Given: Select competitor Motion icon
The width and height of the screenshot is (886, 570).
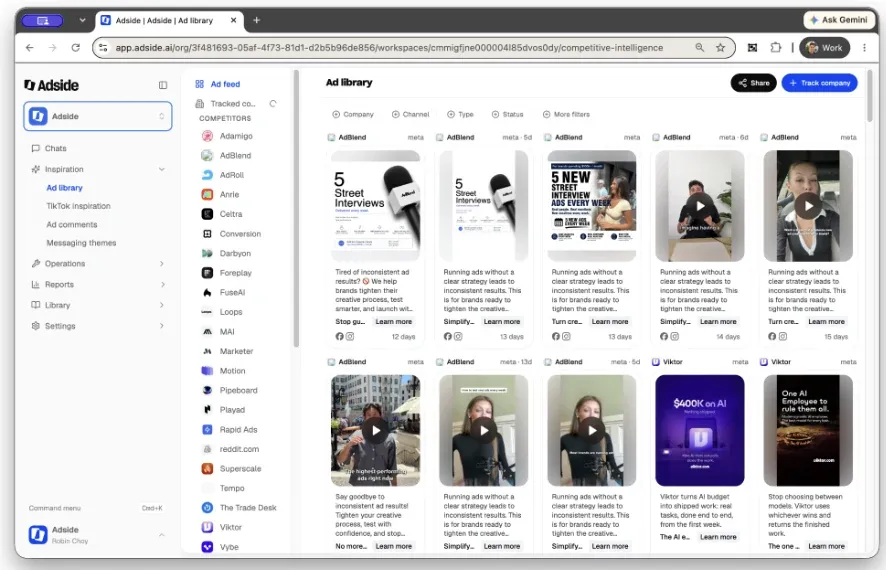Looking at the screenshot, I should pos(207,371).
